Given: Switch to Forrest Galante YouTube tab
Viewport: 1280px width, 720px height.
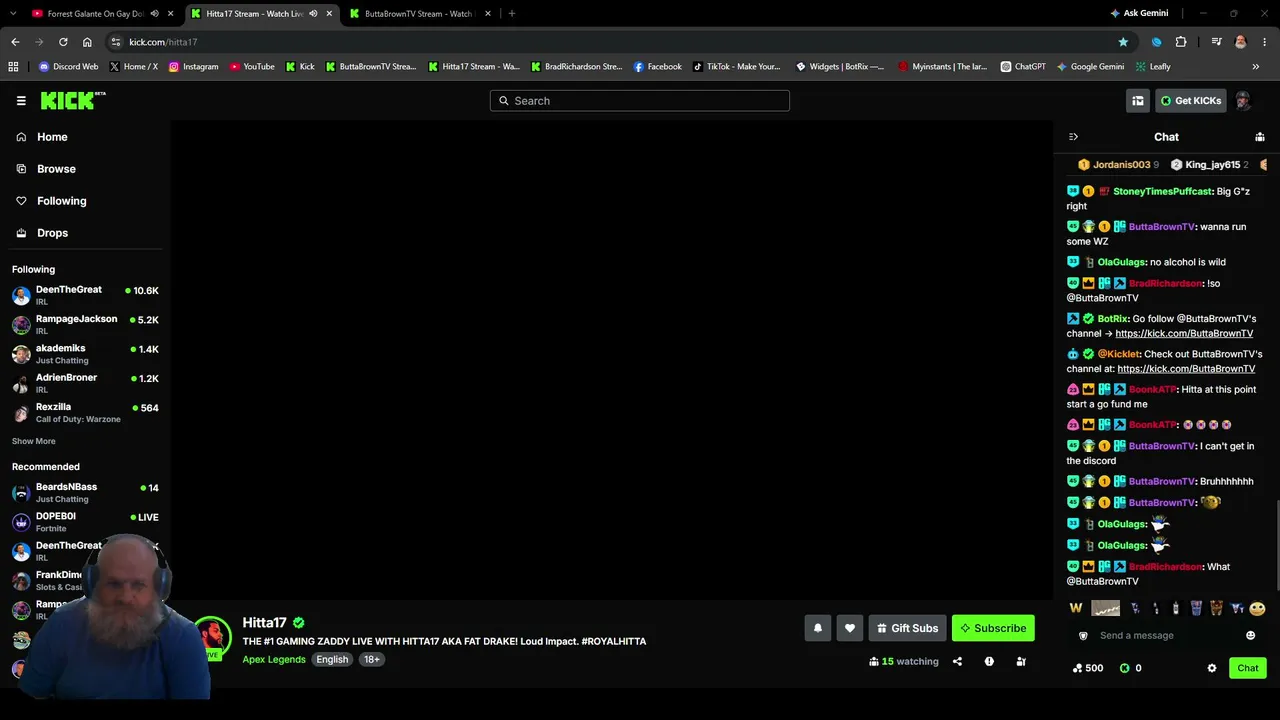Looking at the screenshot, I should 95,14.
